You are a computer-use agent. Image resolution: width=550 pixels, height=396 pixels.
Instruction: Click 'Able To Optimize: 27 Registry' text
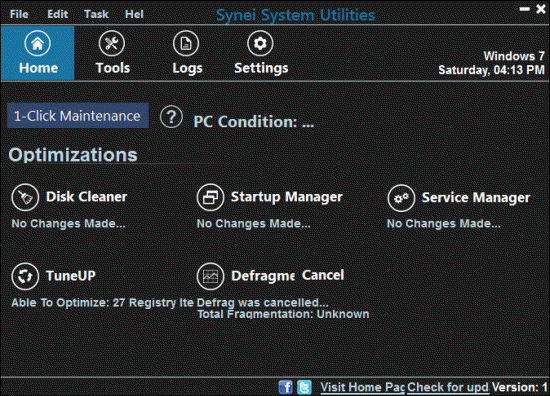(x=102, y=303)
